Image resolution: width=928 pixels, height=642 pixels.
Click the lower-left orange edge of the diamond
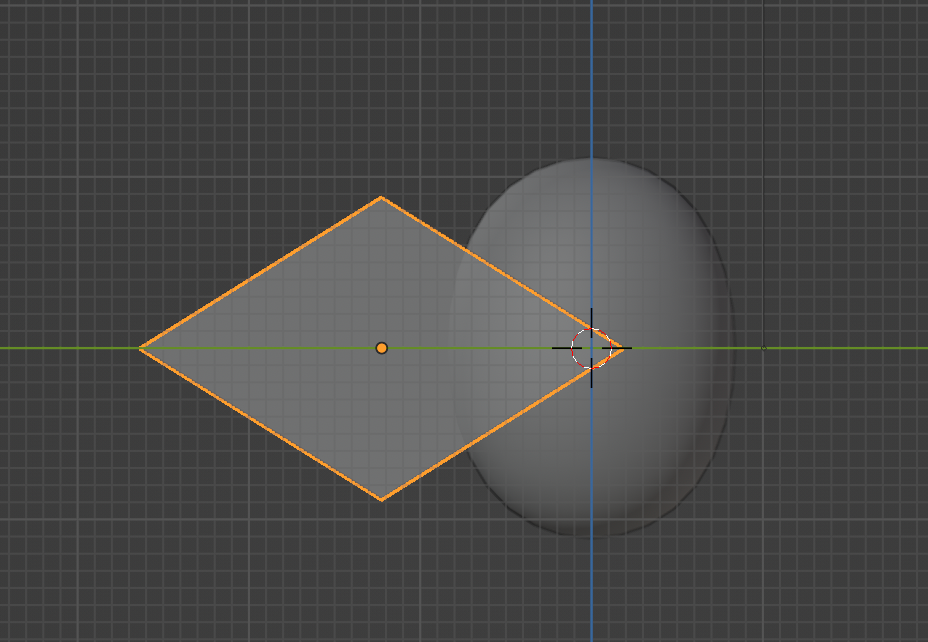click(x=260, y=423)
